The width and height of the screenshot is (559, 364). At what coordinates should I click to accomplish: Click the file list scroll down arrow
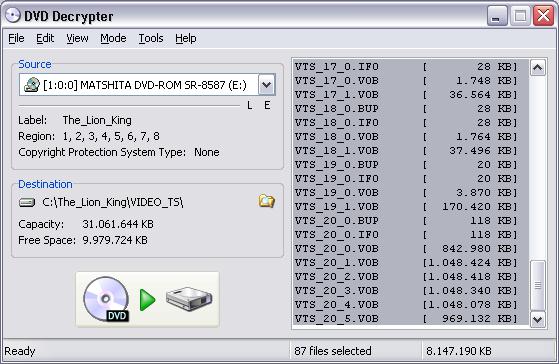[538, 319]
